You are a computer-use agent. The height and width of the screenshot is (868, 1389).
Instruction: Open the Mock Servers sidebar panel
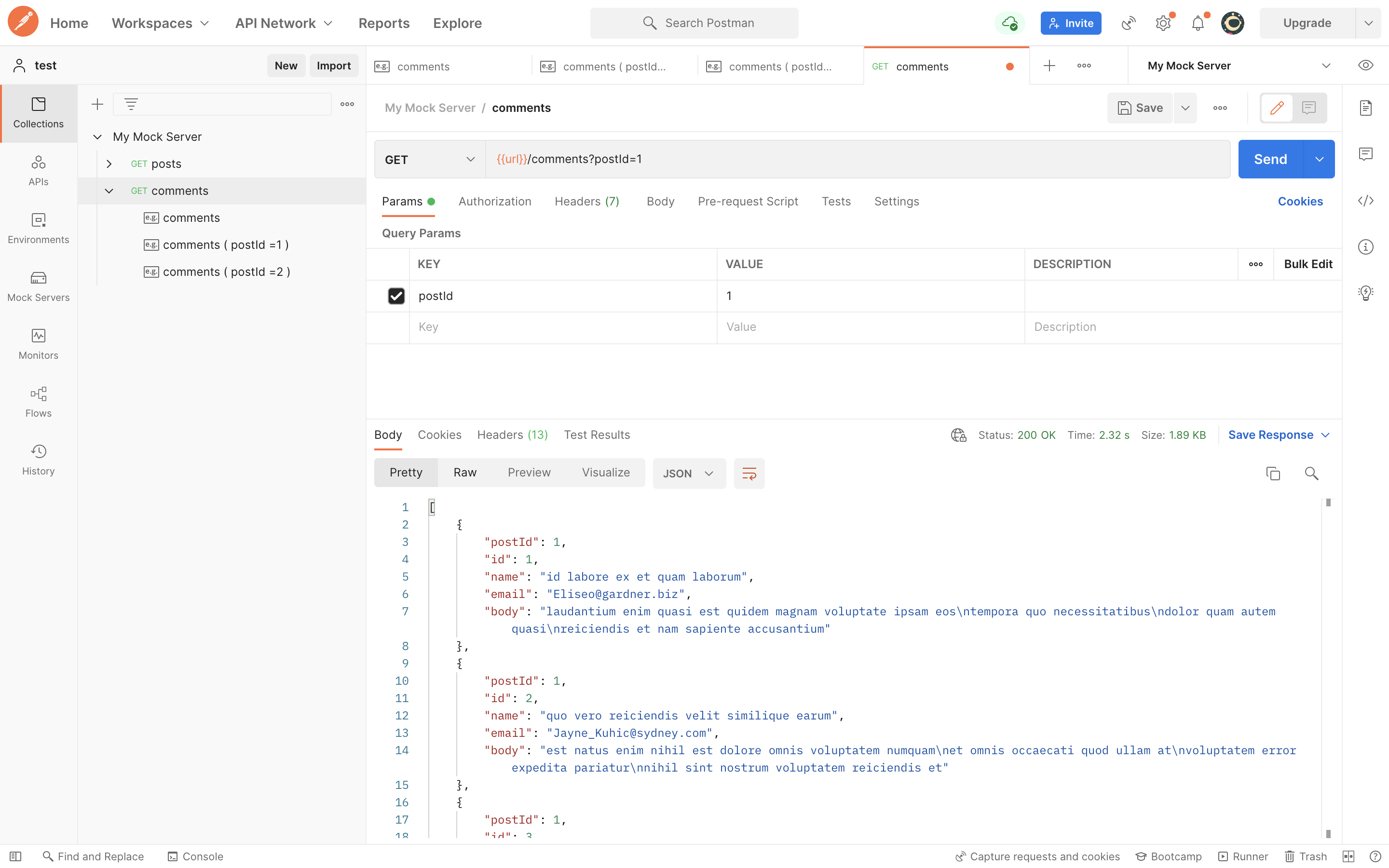click(39, 286)
